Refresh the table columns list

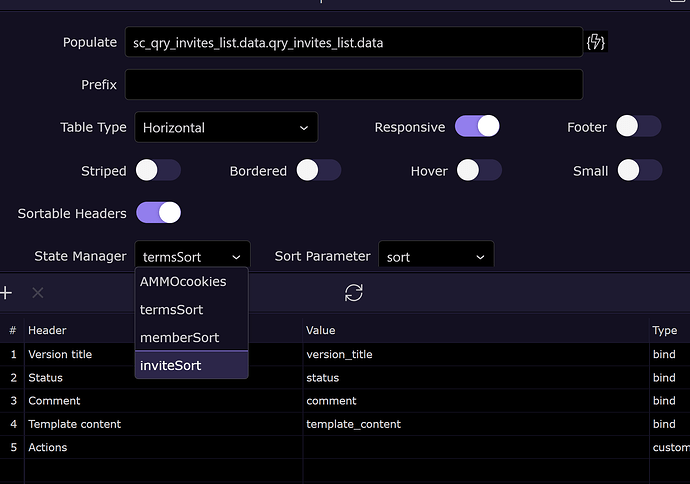coord(354,293)
